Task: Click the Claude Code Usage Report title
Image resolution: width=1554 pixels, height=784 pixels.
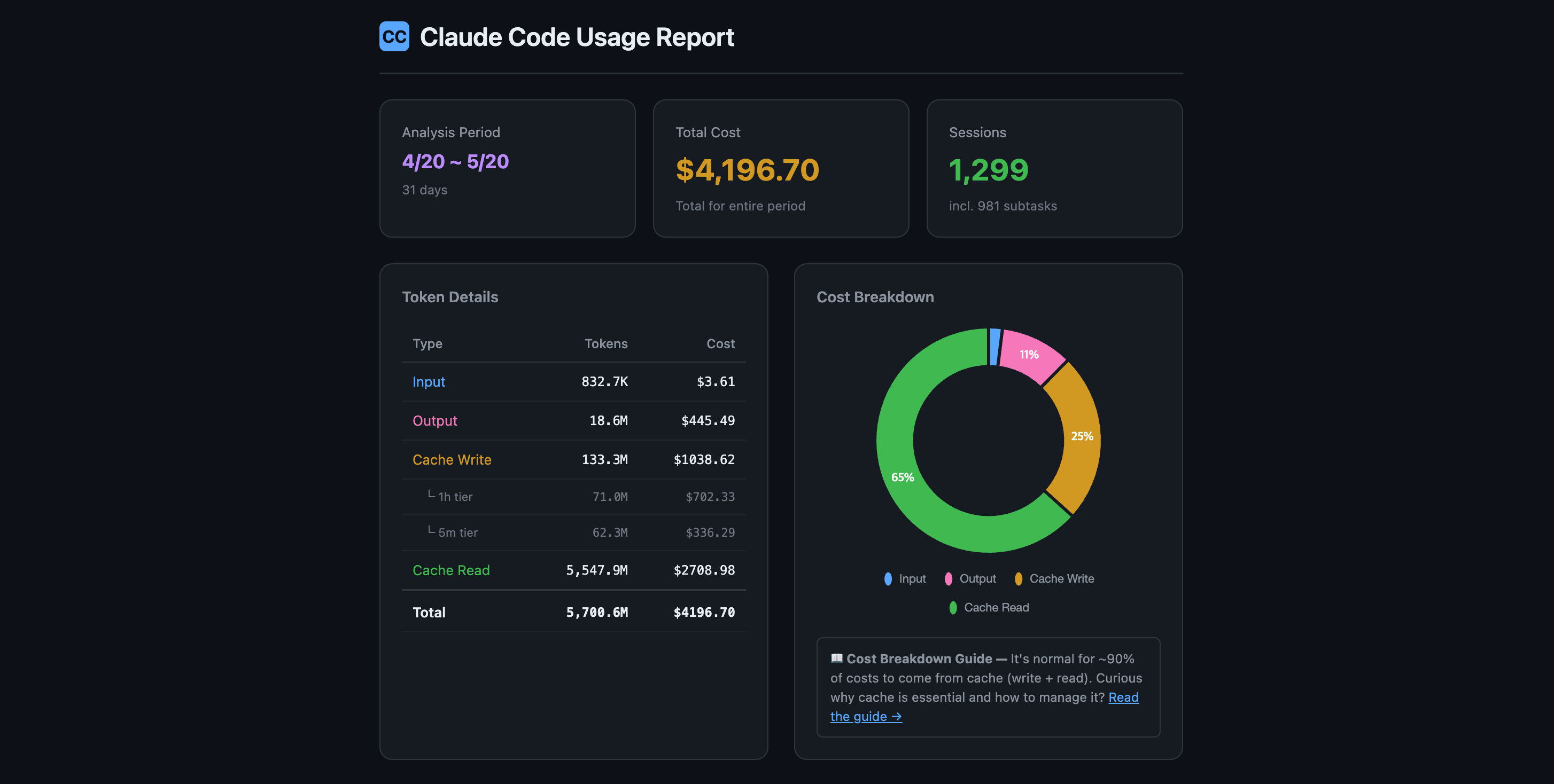Action: point(577,37)
